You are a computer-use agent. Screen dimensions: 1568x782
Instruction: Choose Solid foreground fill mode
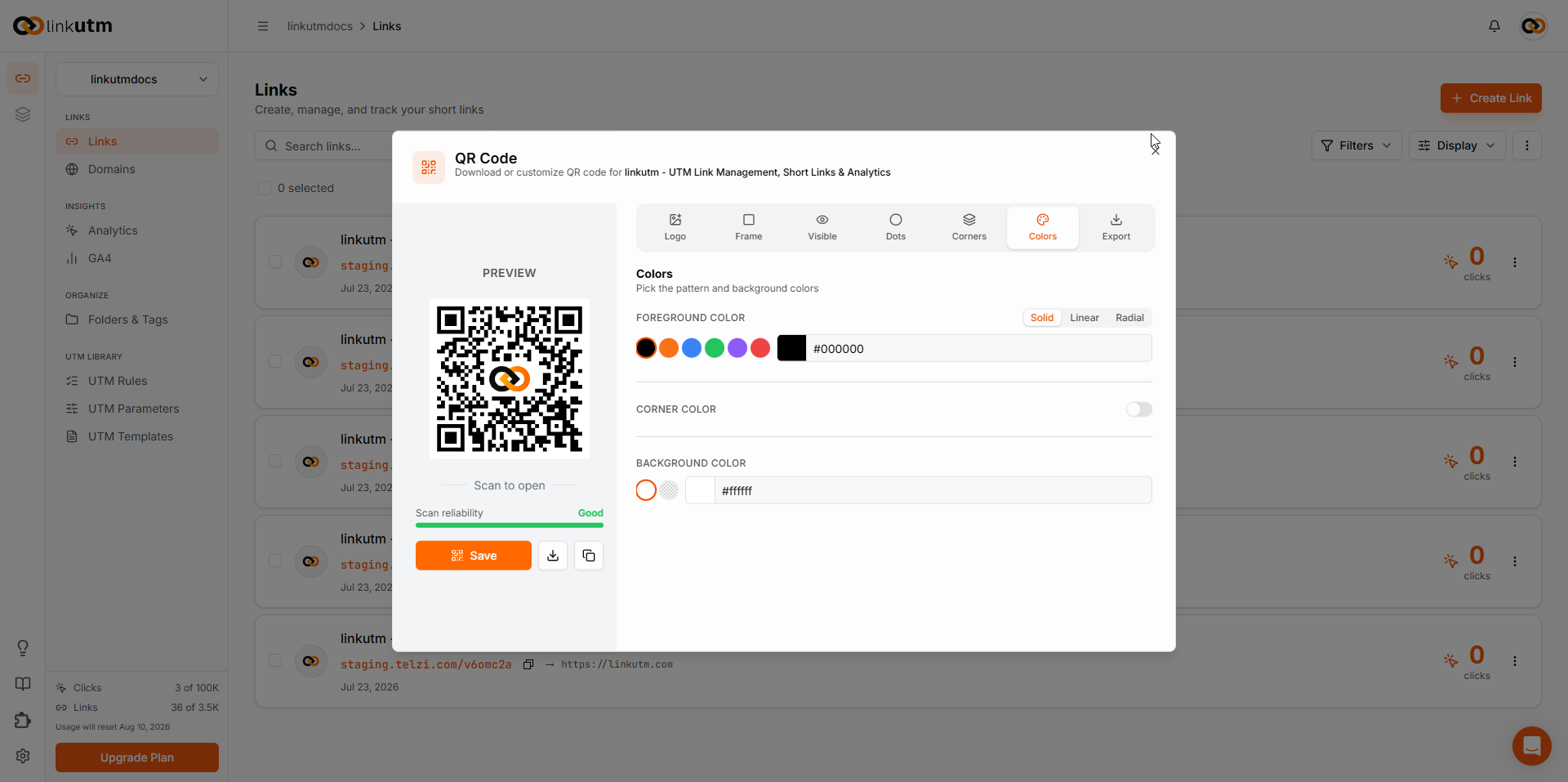coord(1041,318)
